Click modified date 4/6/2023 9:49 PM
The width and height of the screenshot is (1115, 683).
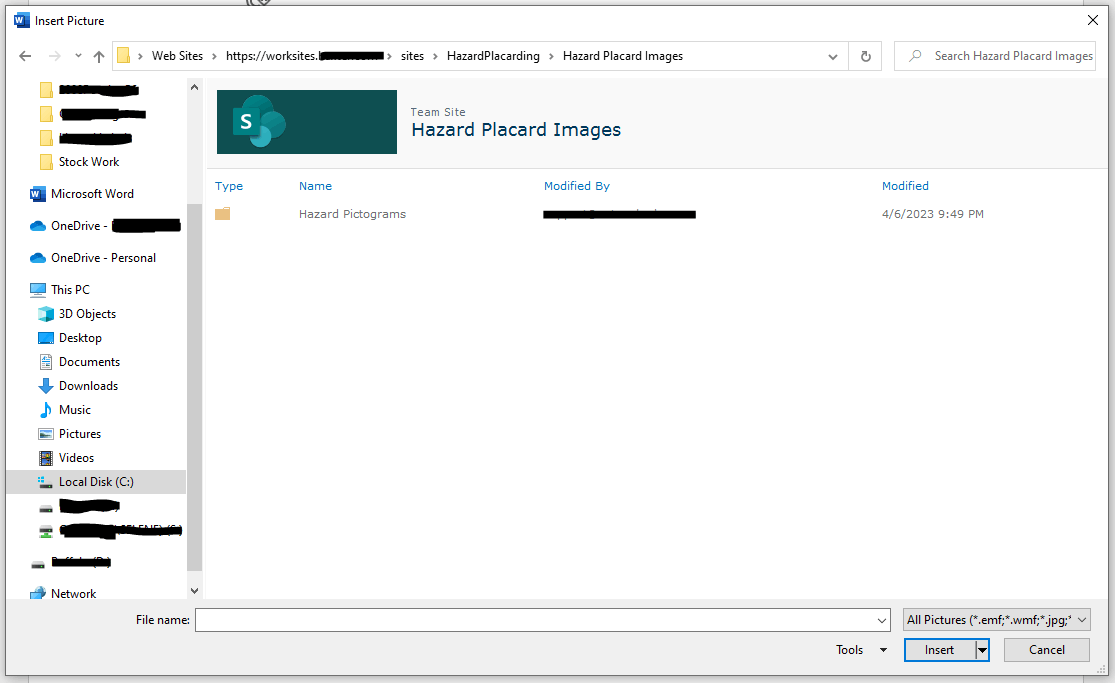[933, 214]
